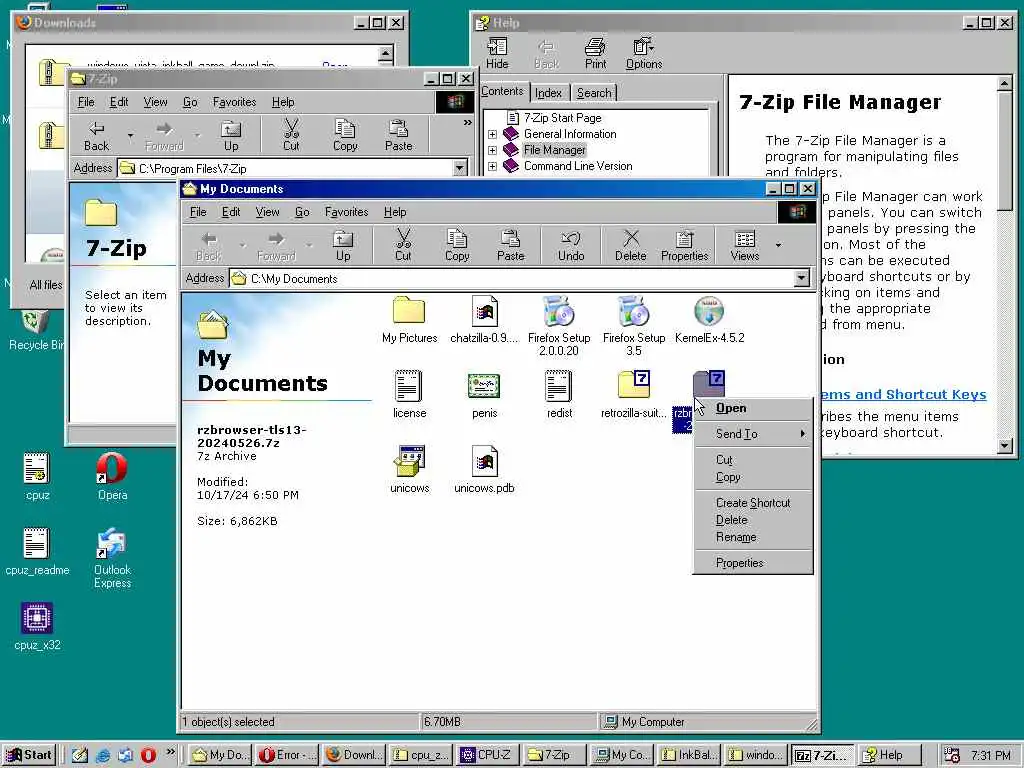Open Properties from My Documents toolbar
This screenshot has height=768, width=1024.
click(684, 245)
